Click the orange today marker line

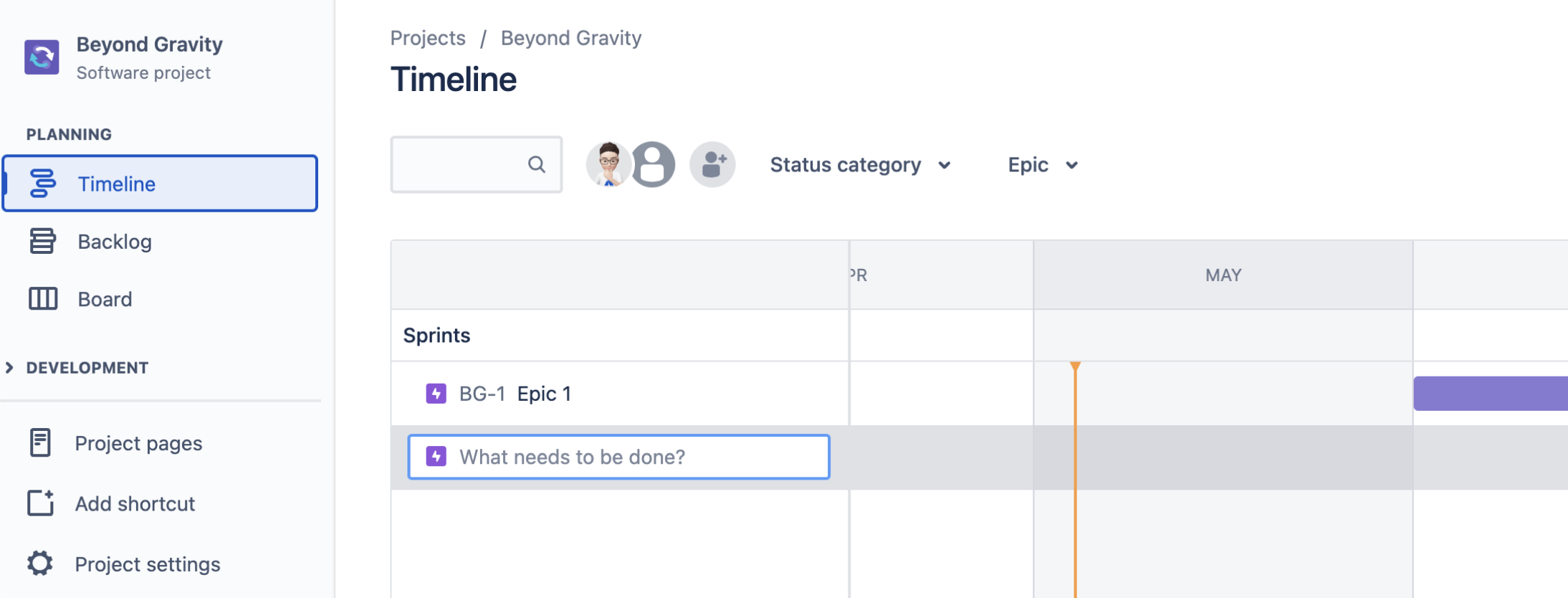1075,516
